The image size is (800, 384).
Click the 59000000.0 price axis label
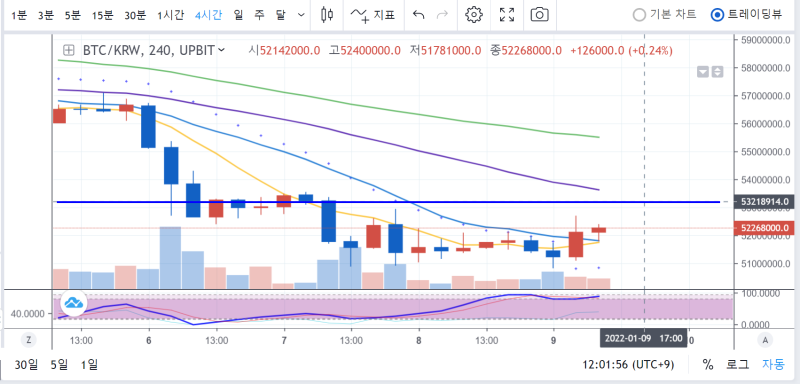[764, 40]
